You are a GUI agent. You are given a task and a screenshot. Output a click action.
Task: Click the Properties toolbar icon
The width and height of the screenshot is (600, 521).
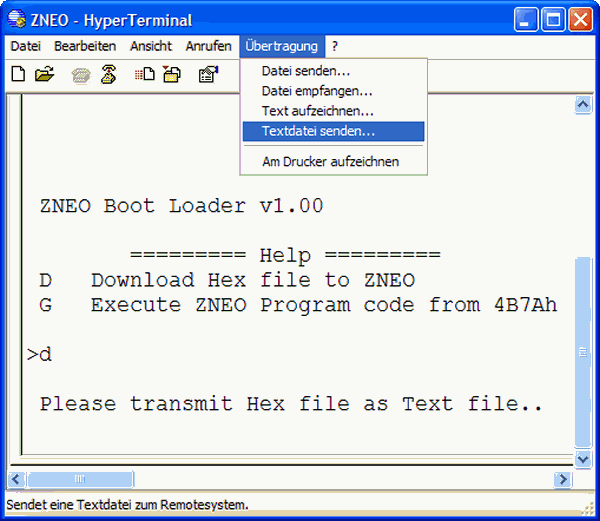209,74
